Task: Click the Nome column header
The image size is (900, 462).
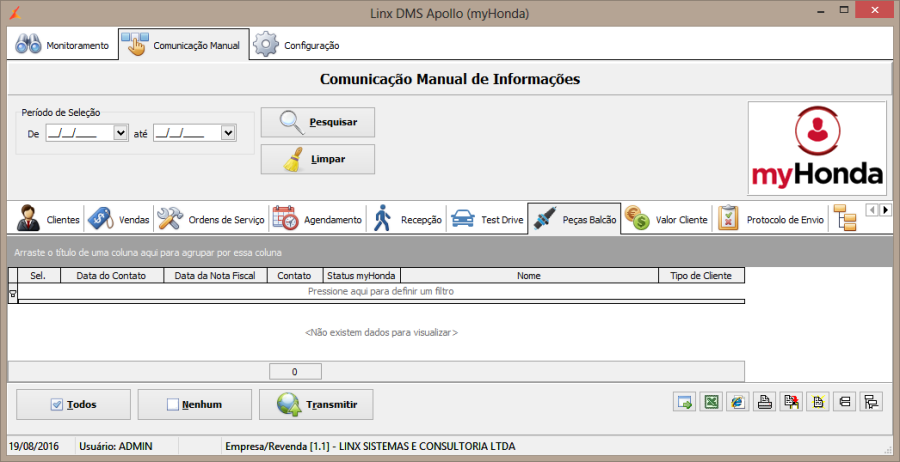Action: (x=529, y=275)
